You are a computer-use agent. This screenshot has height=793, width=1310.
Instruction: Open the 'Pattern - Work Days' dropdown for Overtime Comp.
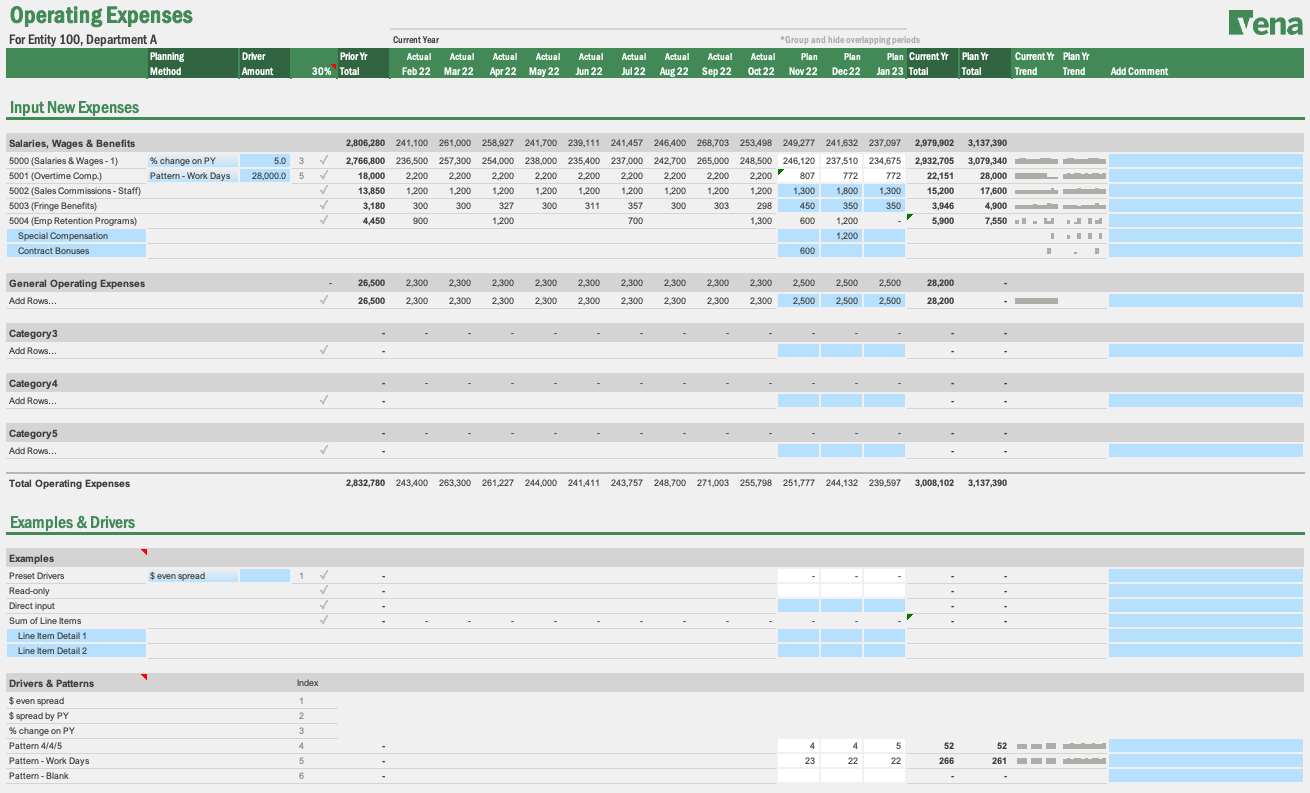(x=192, y=175)
